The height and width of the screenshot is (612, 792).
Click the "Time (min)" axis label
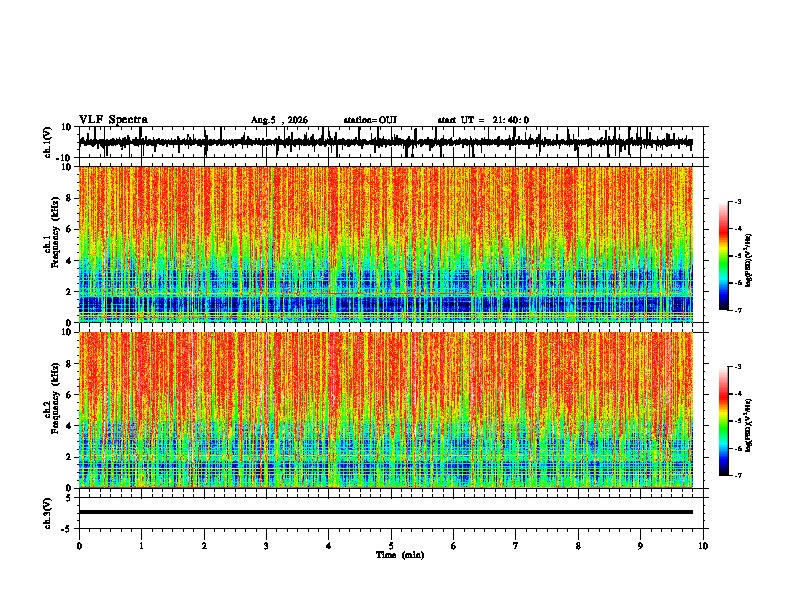400,555
